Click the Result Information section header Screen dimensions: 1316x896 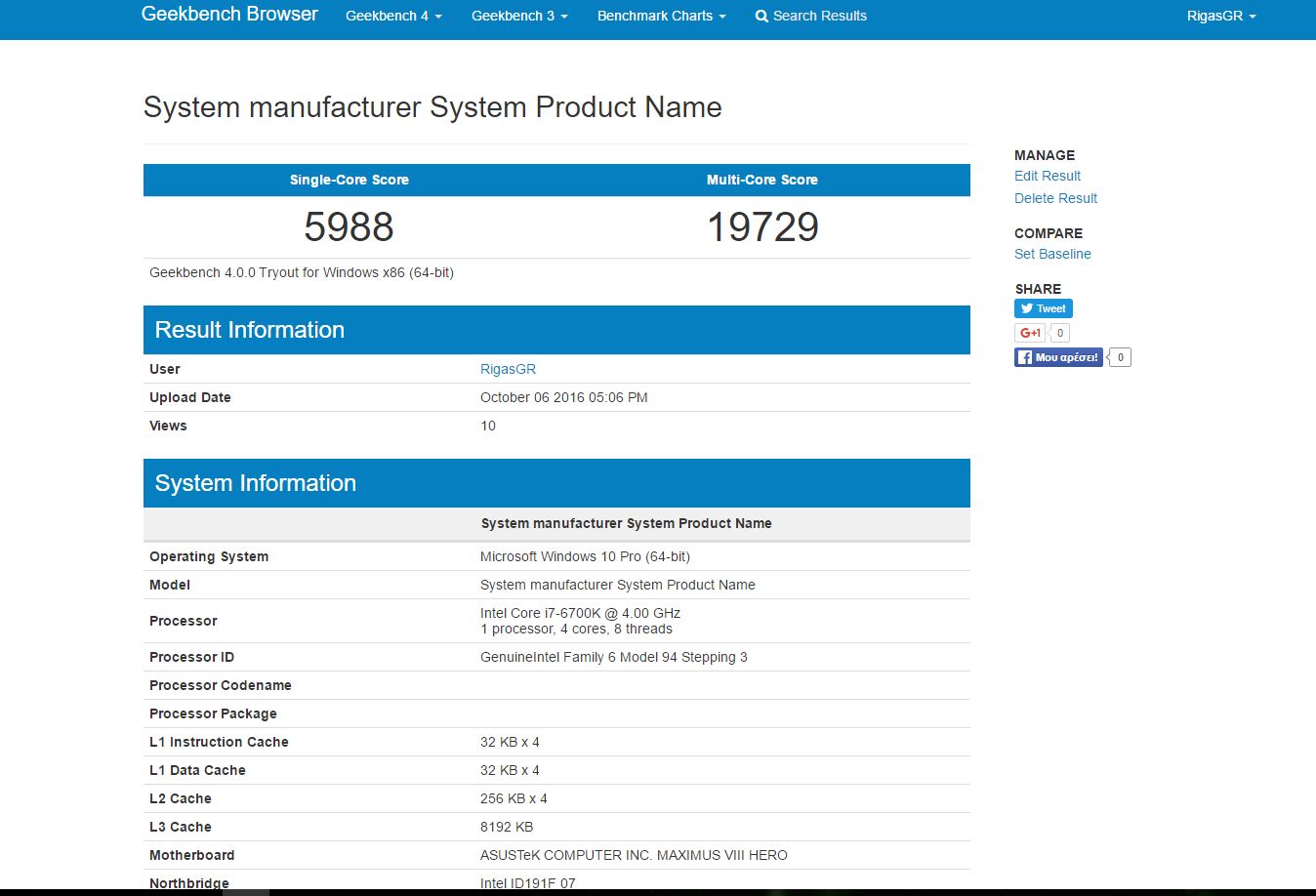pos(556,330)
